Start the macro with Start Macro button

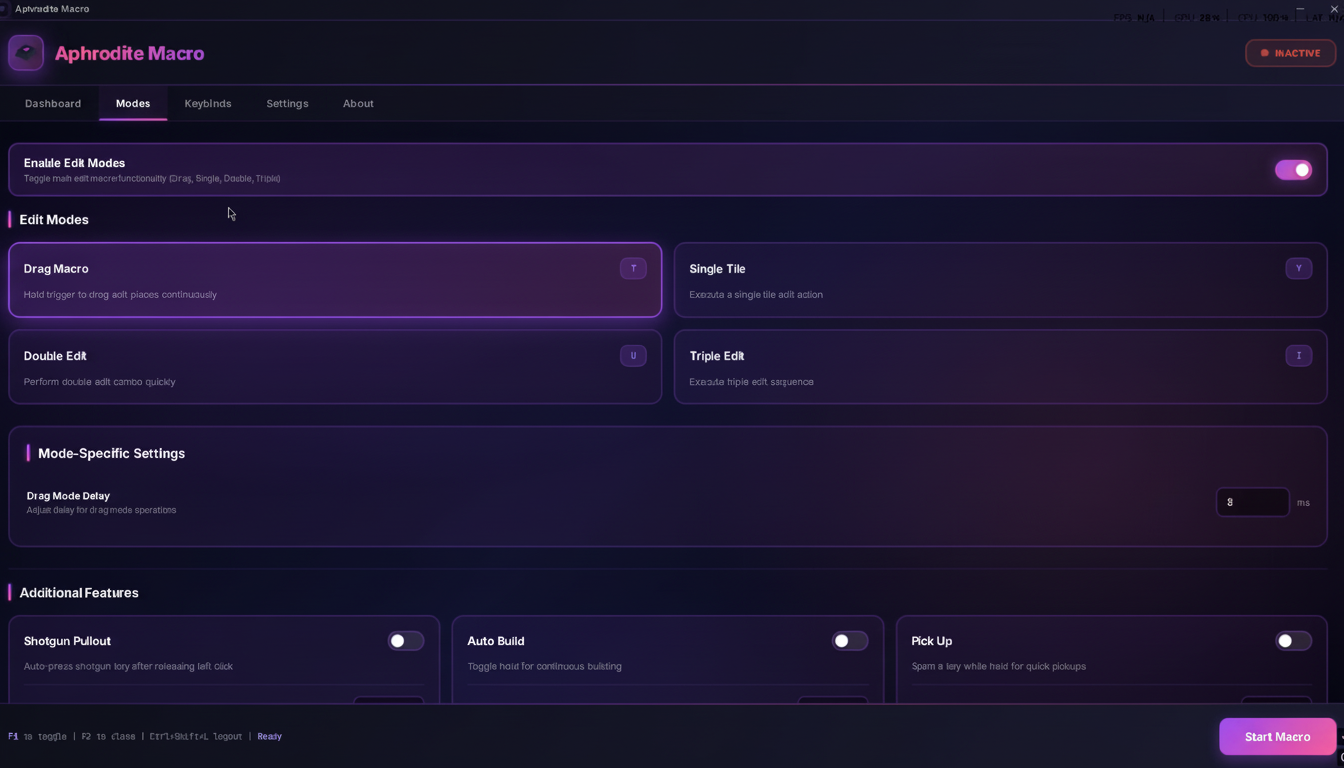tap(1277, 737)
